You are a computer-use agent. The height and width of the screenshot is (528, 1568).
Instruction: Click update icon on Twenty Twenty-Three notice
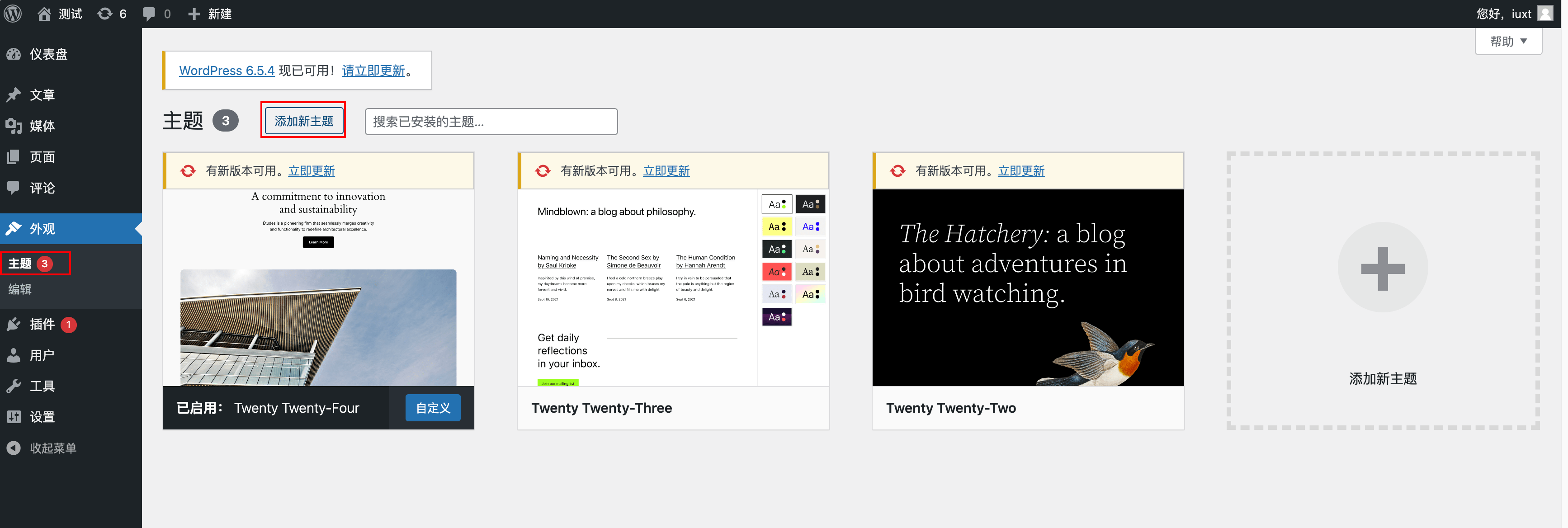pos(543,171)
